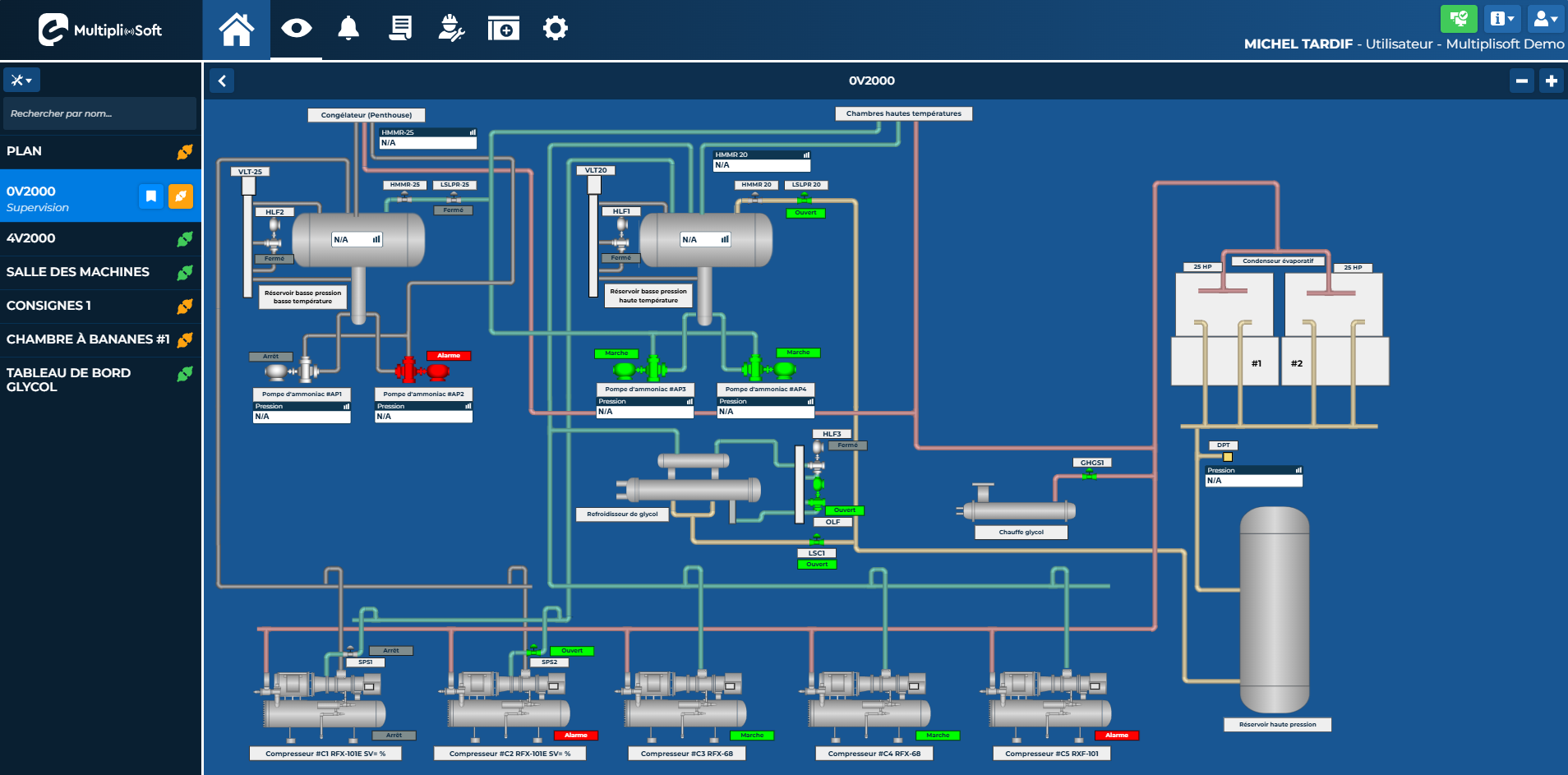Click Compresseur #C5 RXF-101 label
The width and height of the screenshot is (1568, 775).
[1052, 754]
